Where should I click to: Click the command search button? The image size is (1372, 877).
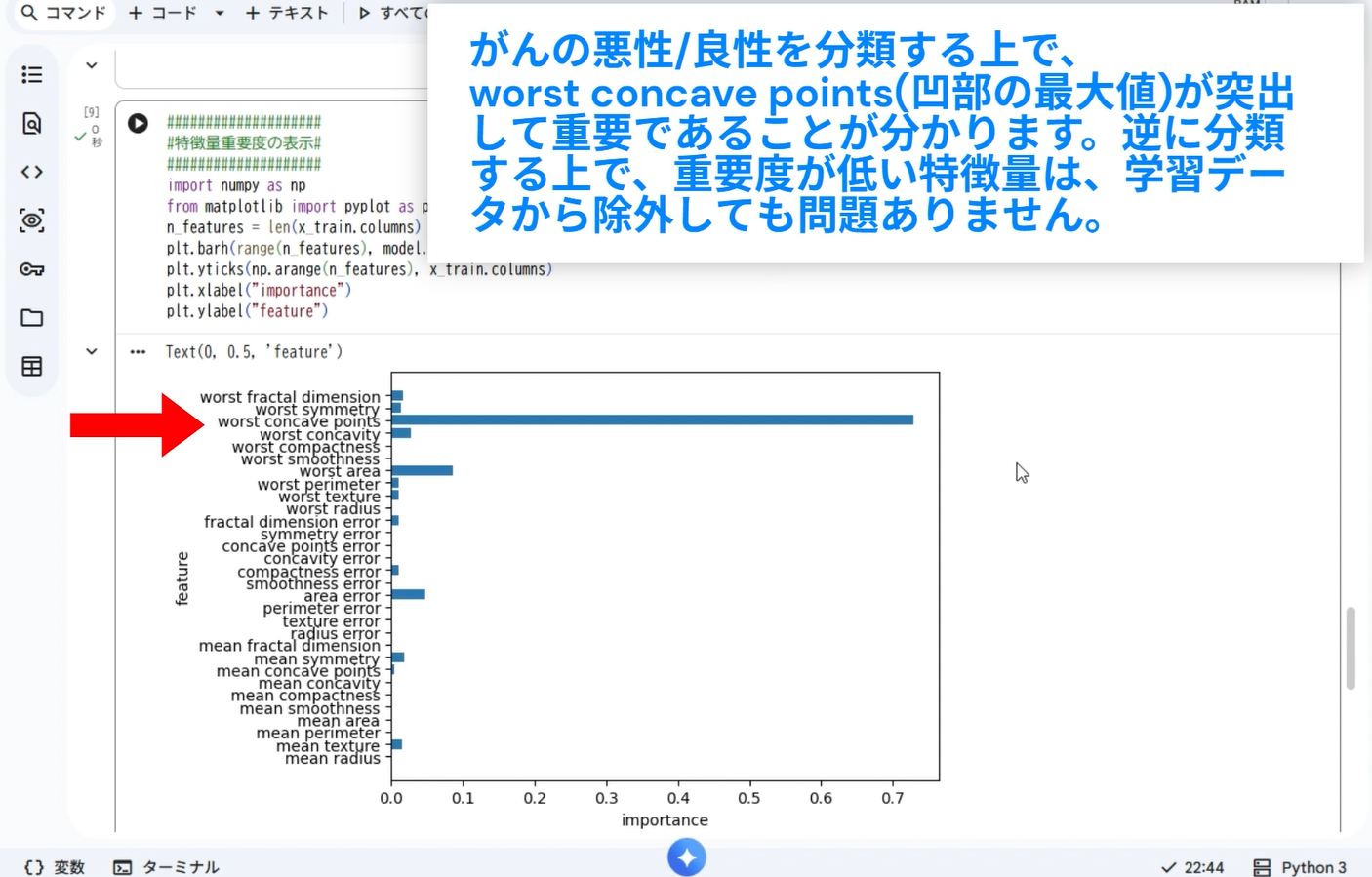tap(64, 13)
